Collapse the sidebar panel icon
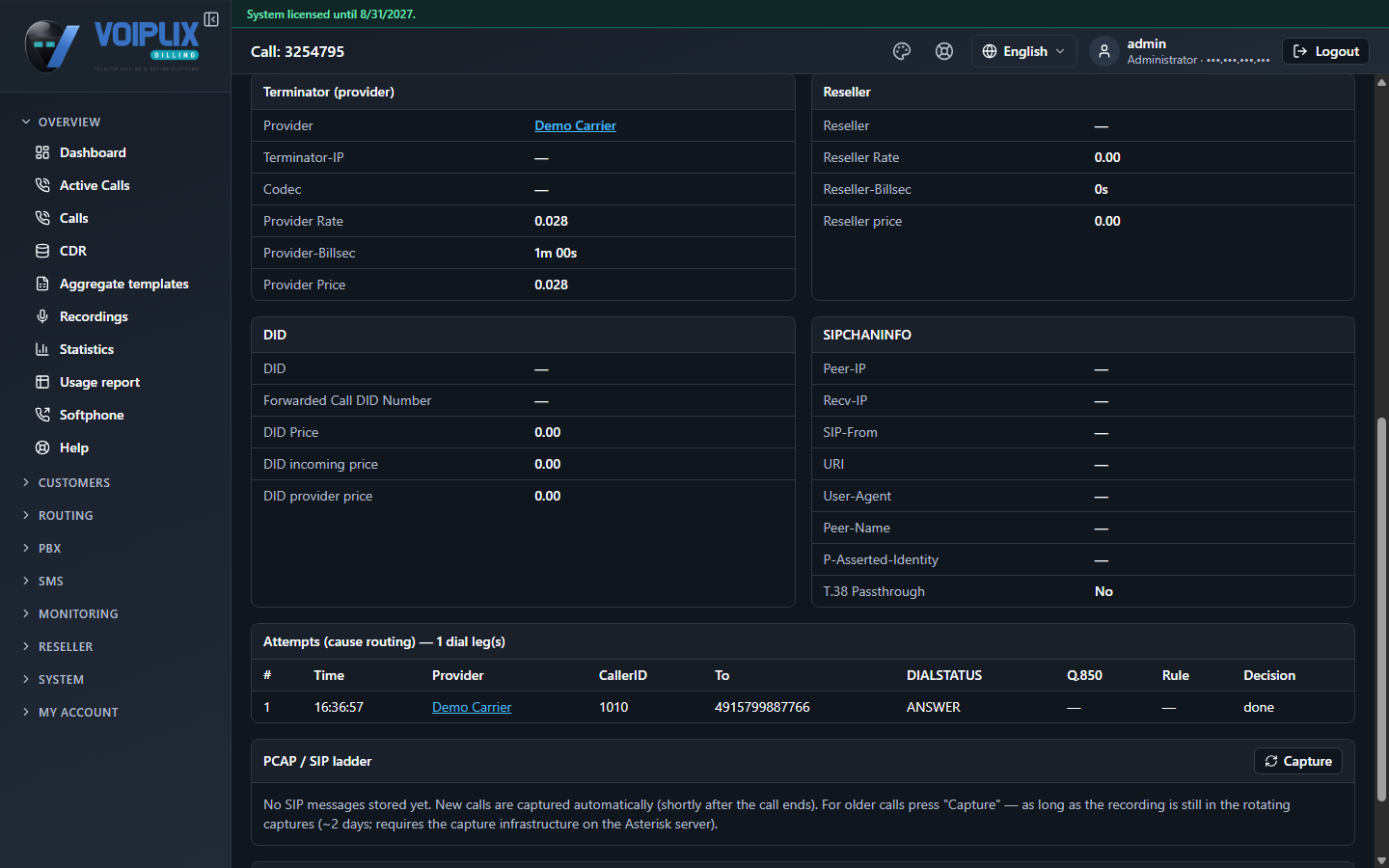Viewport: 1389px width, 868px height. [x=211, y=19]
